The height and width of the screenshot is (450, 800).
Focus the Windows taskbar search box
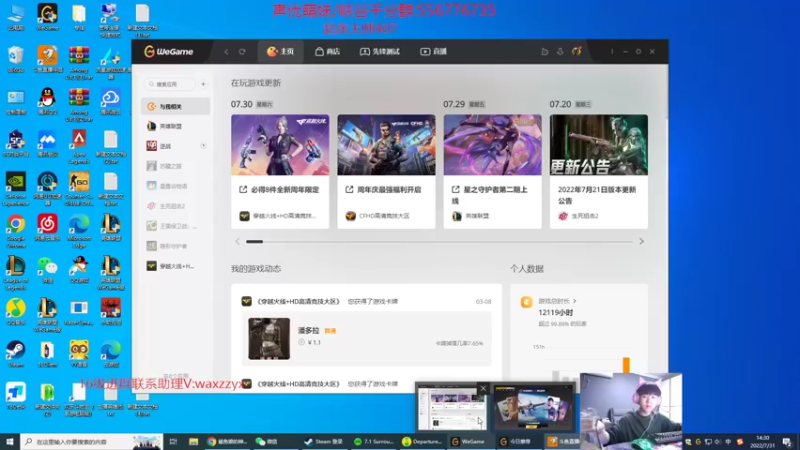pos(92,441)
